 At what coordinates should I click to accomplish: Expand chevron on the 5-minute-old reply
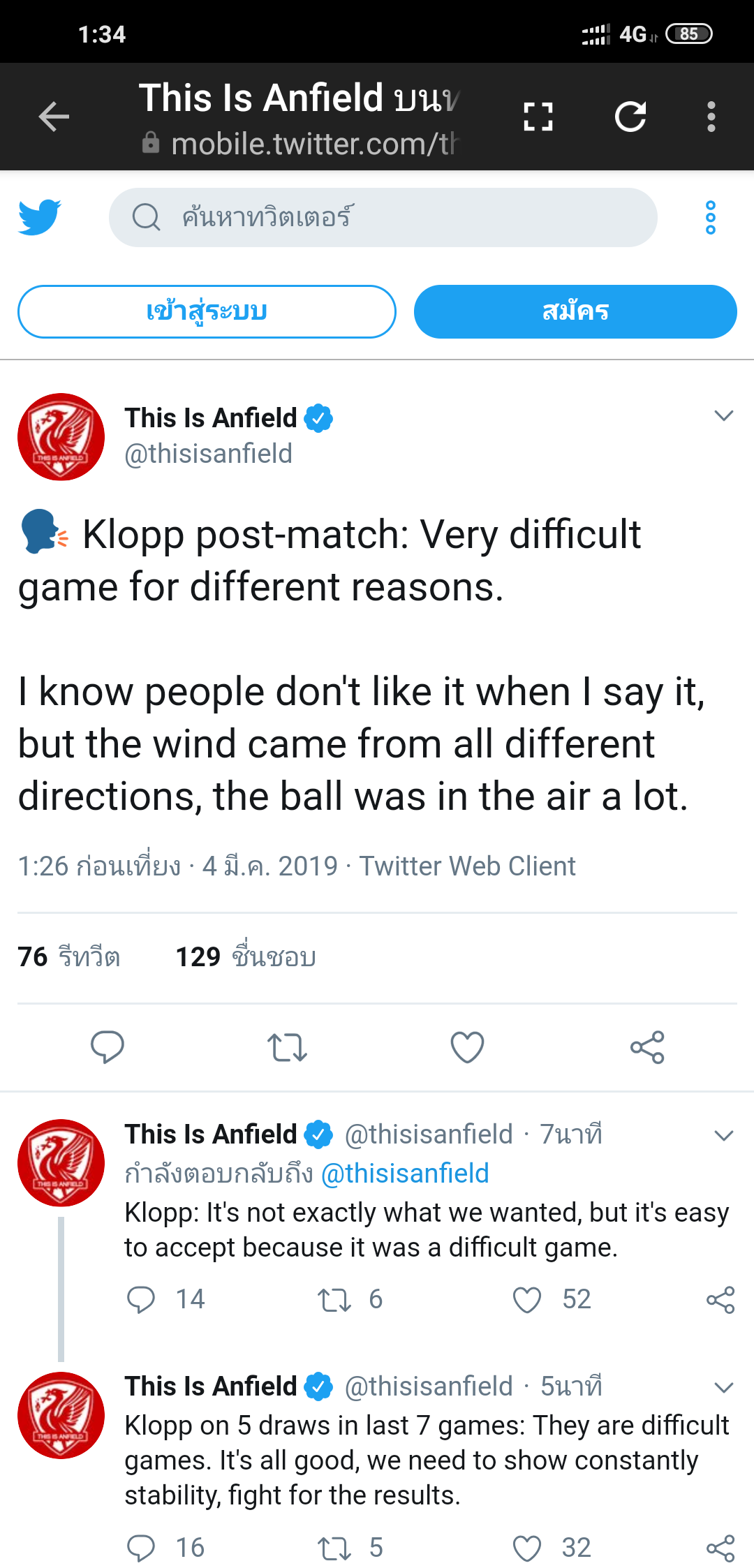click(x=724, y=1387)
